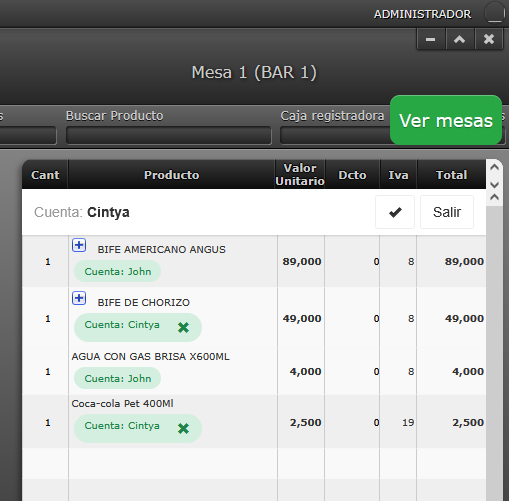Click the scroll down arrow of product table
Image resolution: width=509 pixels, height=501 pixels.
click(x=494, y=184)
